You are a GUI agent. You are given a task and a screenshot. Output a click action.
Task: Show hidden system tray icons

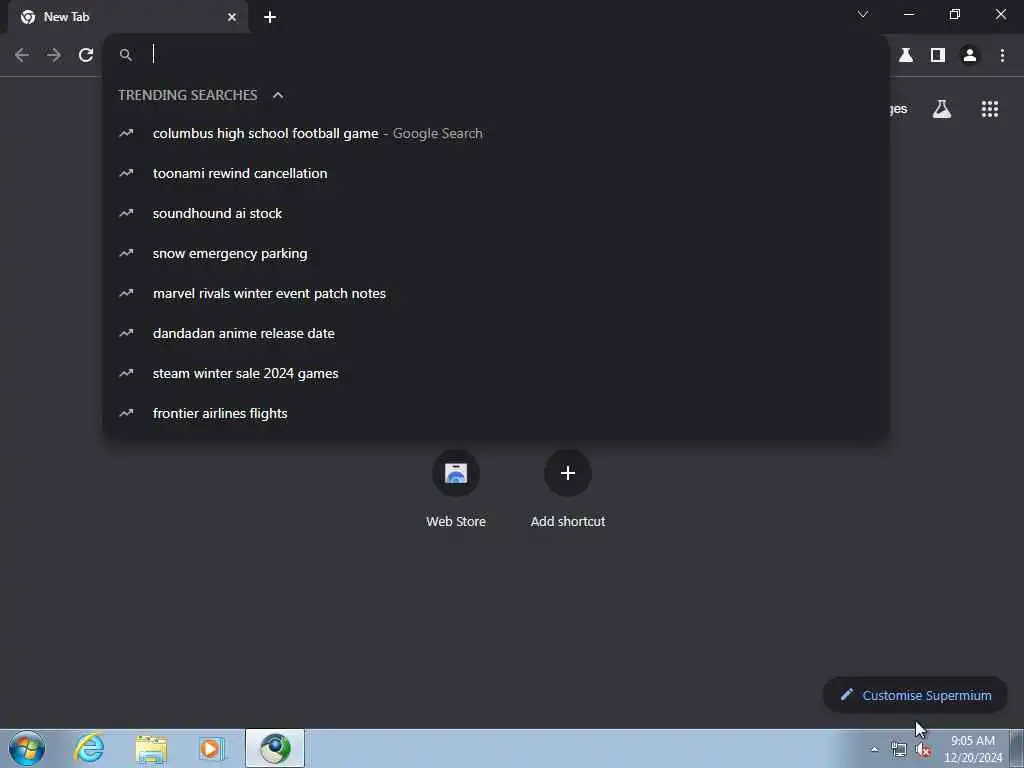pos(874,750)
